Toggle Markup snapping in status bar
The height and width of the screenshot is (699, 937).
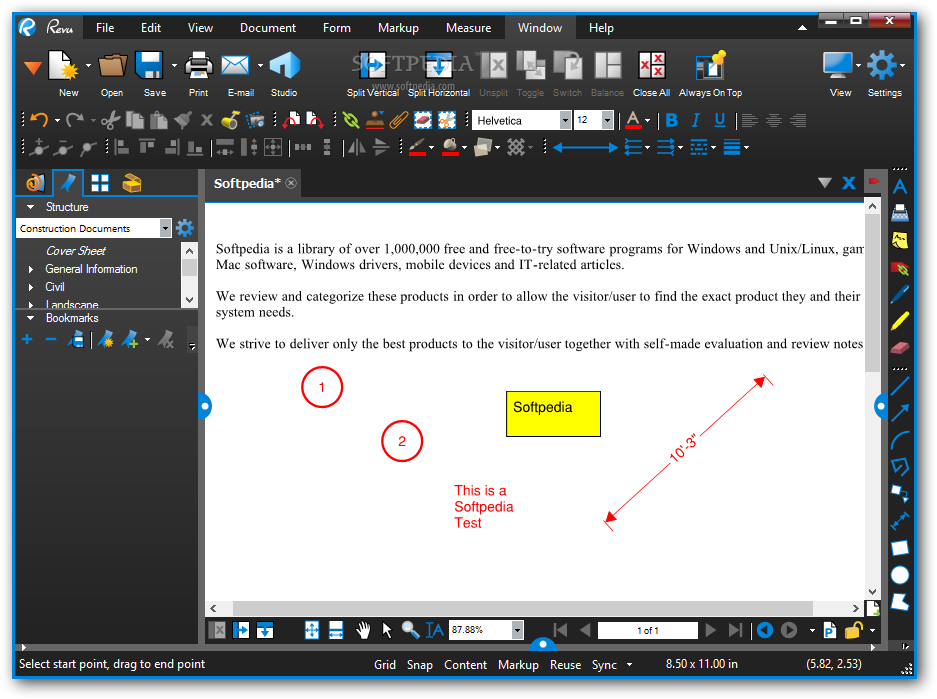[518, 664]
